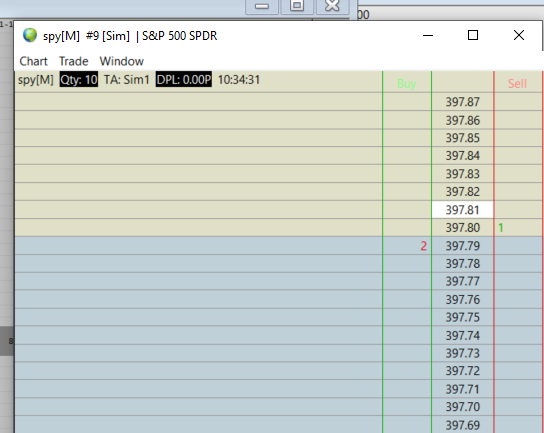Click price level 397.71
The height and width of the screenshot is (433, 544).
click(462, 389)
